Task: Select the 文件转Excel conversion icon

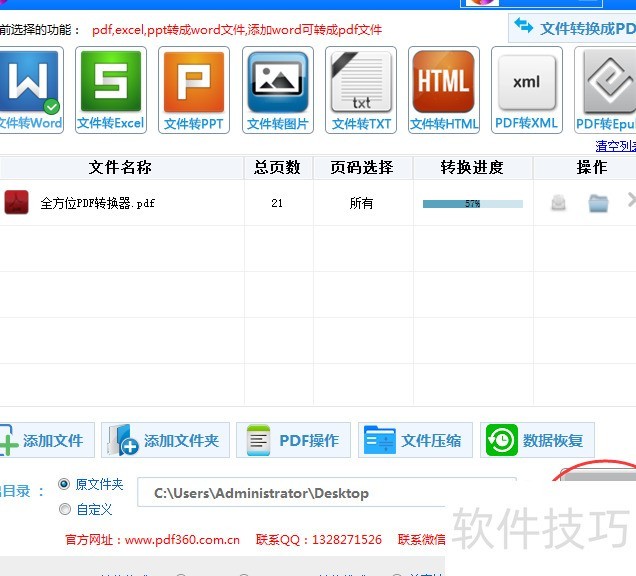Action: pyautogui.click(x=111, y=90)
